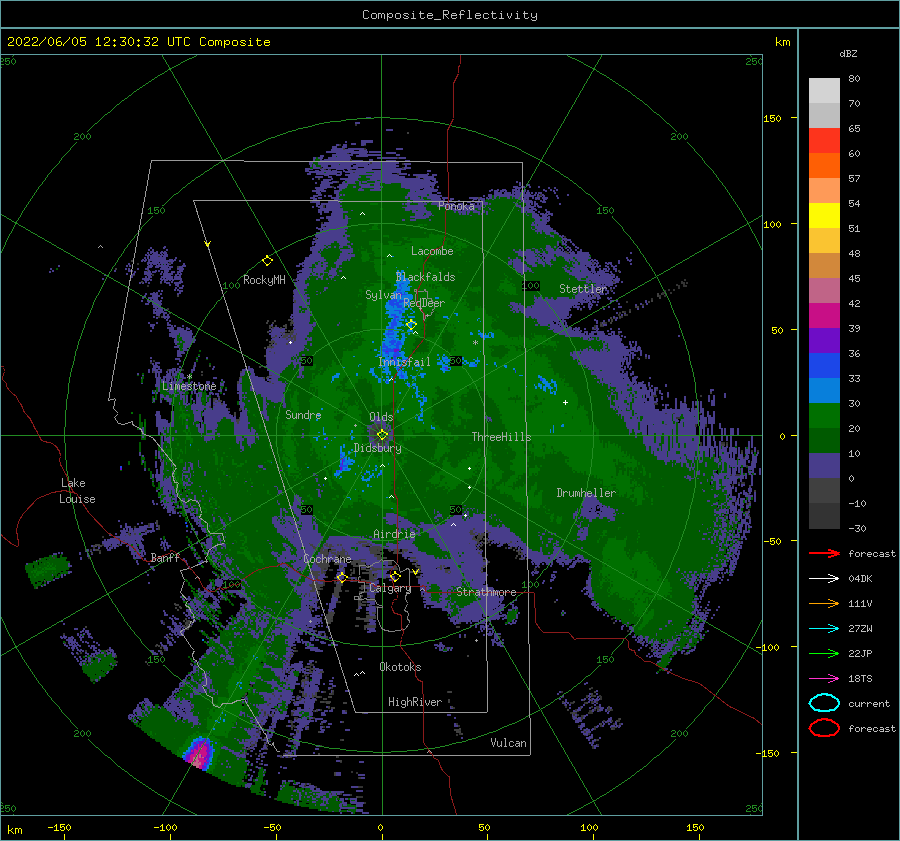Screen dimensions: 900x841
Task: Select the purple 10 dBZ legend swatch
Action: pos(824,466)
